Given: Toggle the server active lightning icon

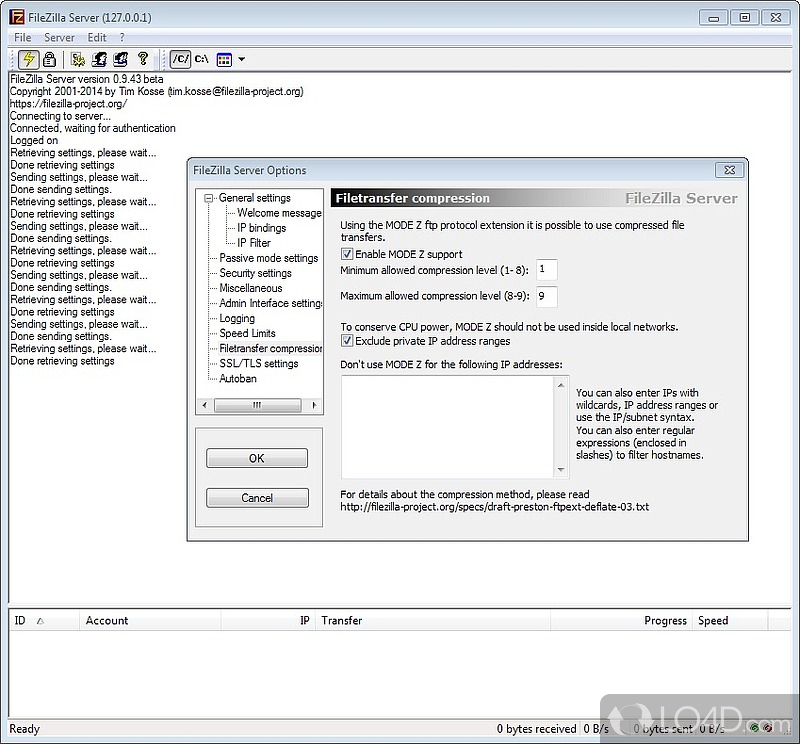Looking at the screenshot, I should coord(28,60).
